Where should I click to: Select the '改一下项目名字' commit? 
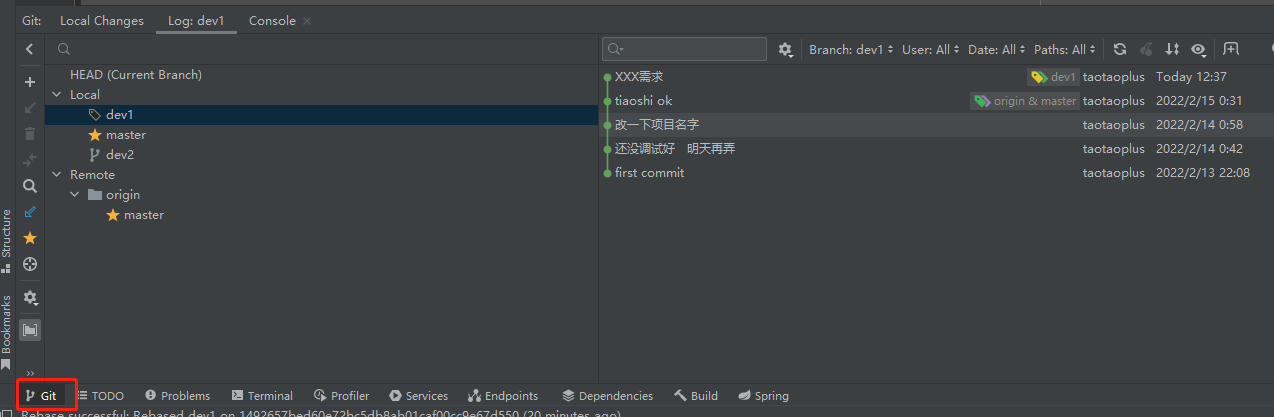936,125
